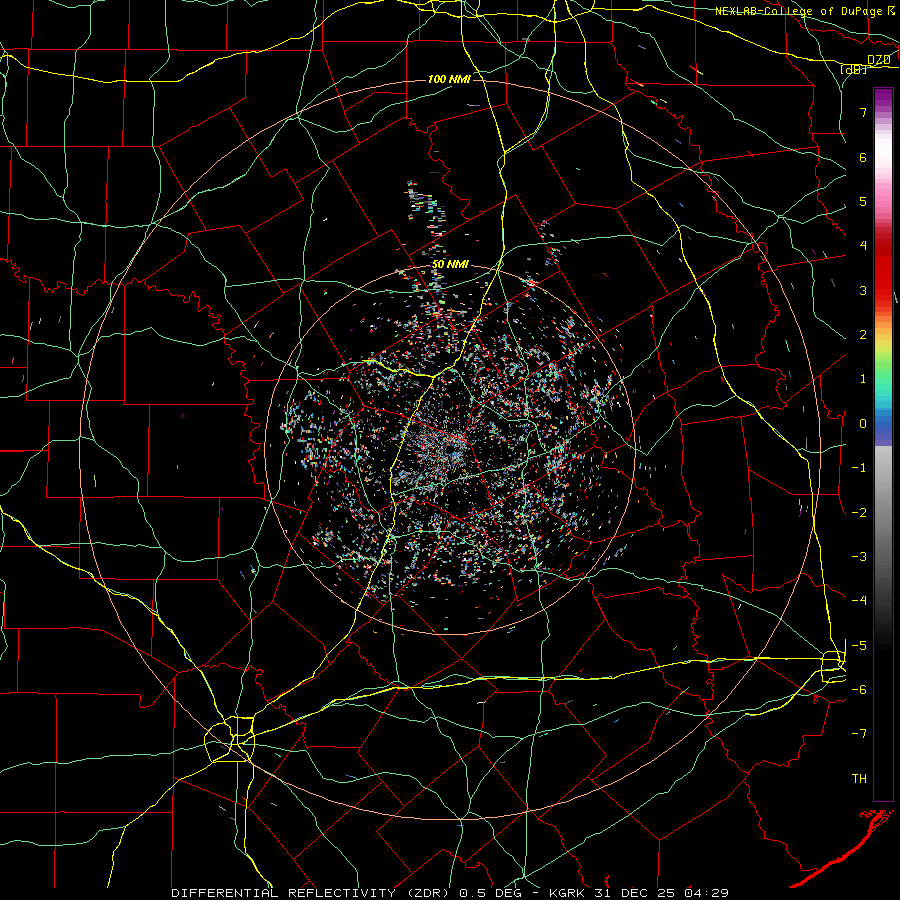Click the 31 DEC 25 04:29 timestamp
900x900 pixels.
tap(663, 893)
